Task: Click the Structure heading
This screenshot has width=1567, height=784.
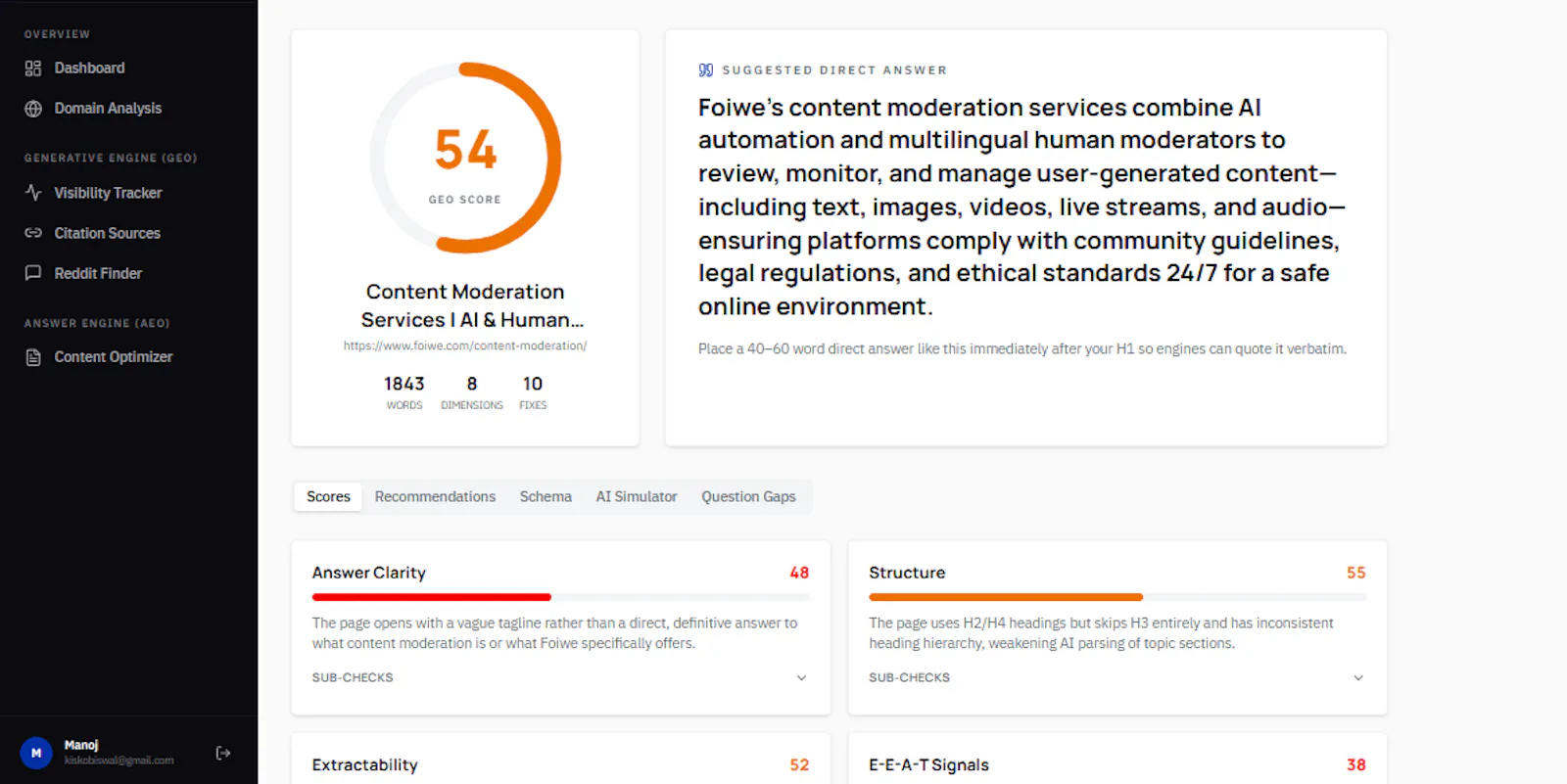Action: (907, 573)
